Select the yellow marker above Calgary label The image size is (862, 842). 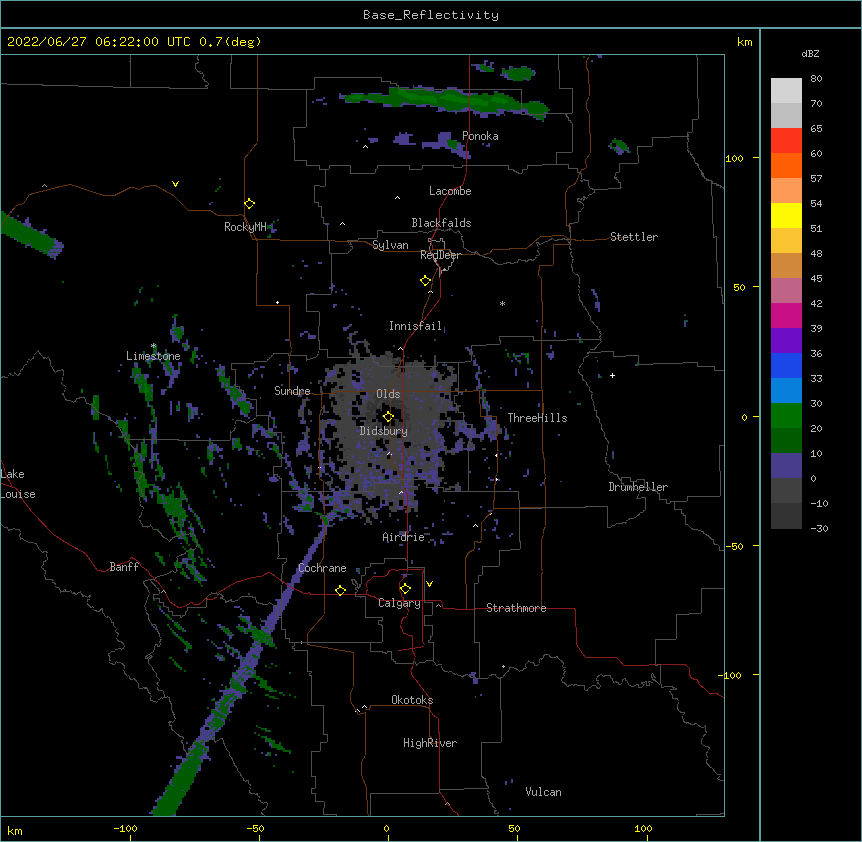405,589
